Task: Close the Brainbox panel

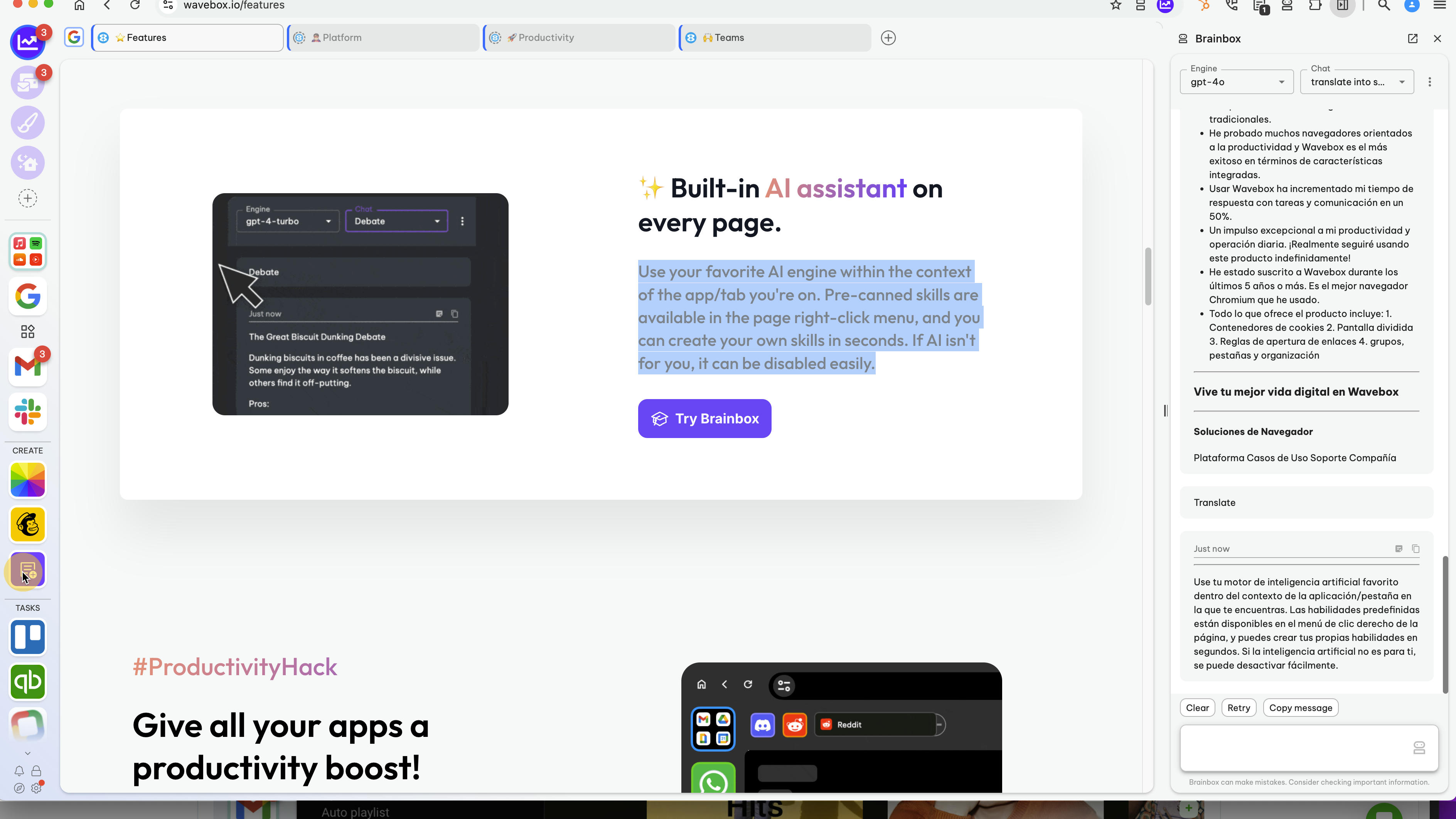Action: tap(1438, 39)
